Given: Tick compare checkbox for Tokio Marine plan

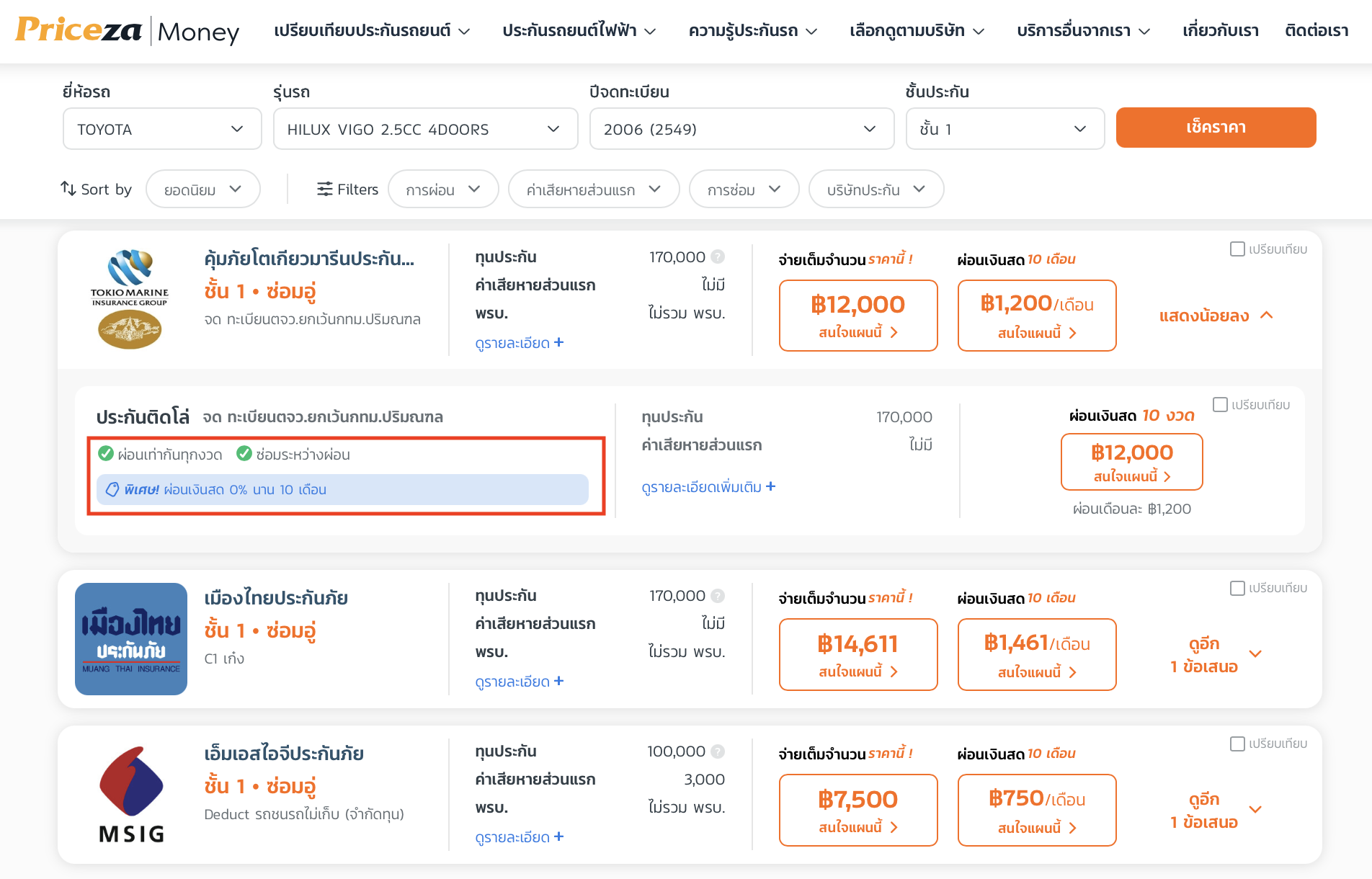Looking at the screenshot, I should 1237,249.
